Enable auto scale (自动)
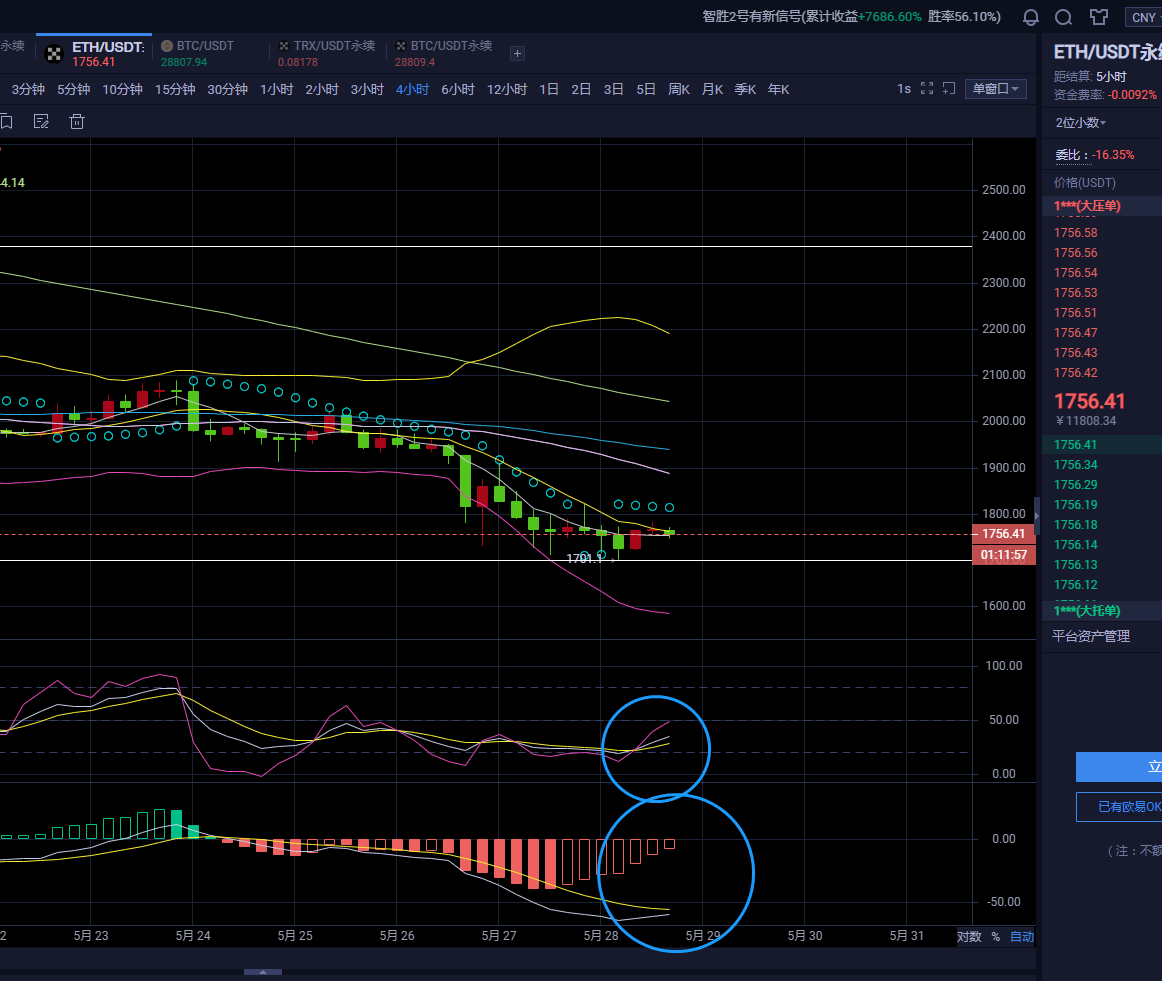 (x=1021, y=937)
